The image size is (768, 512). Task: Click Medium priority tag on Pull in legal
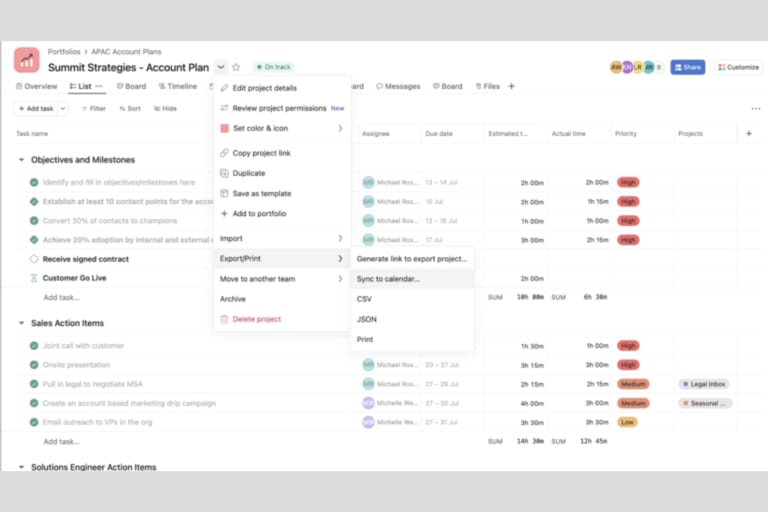coord(633,384)
